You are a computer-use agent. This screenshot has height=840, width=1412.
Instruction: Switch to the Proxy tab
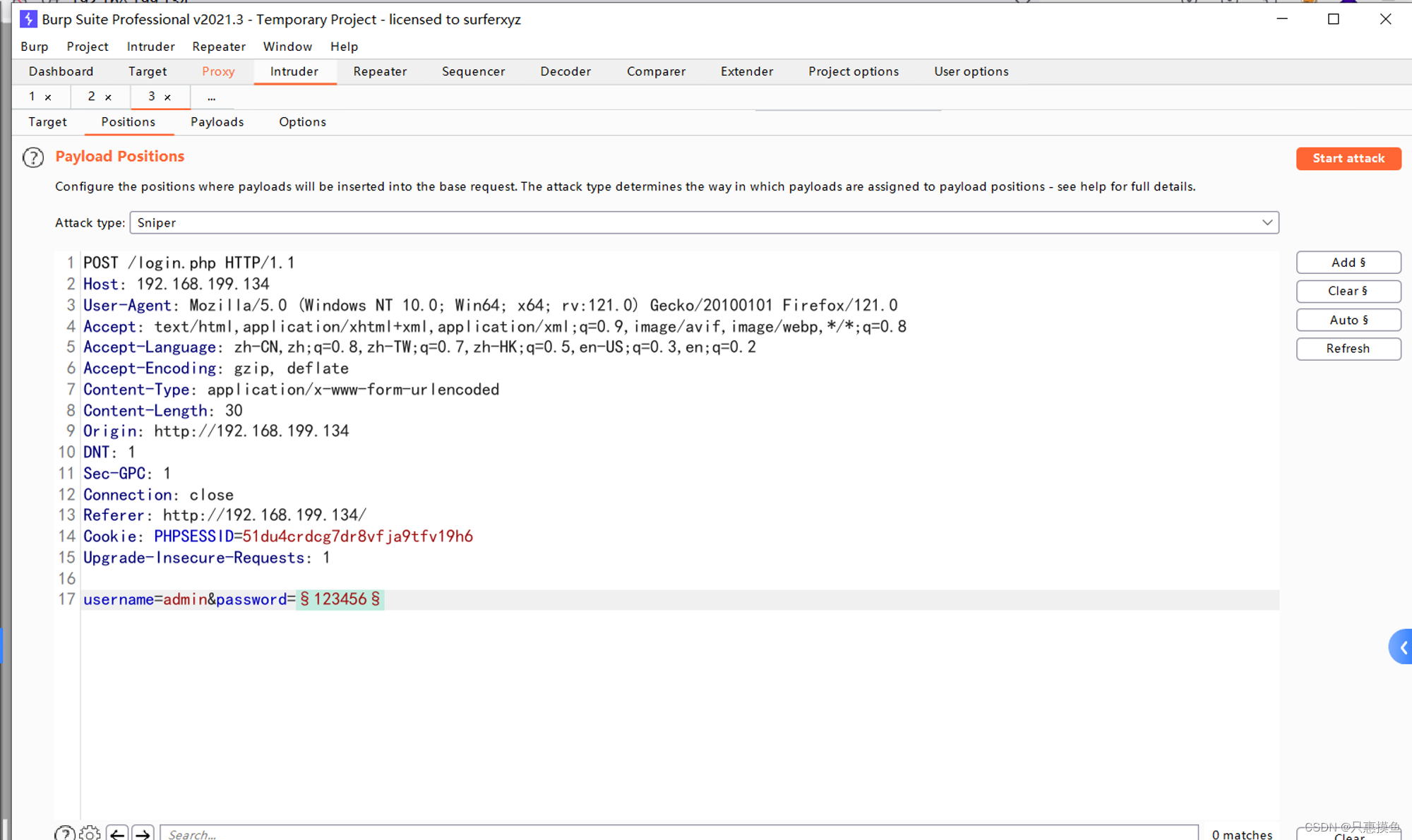(218, 71)
